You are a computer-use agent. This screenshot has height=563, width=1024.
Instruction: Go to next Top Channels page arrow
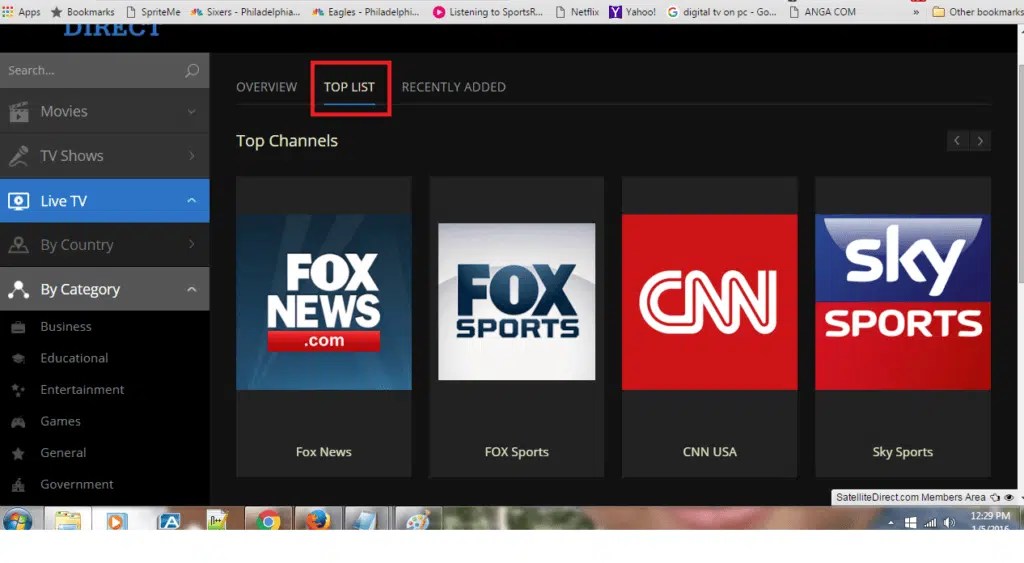point(980,140)
